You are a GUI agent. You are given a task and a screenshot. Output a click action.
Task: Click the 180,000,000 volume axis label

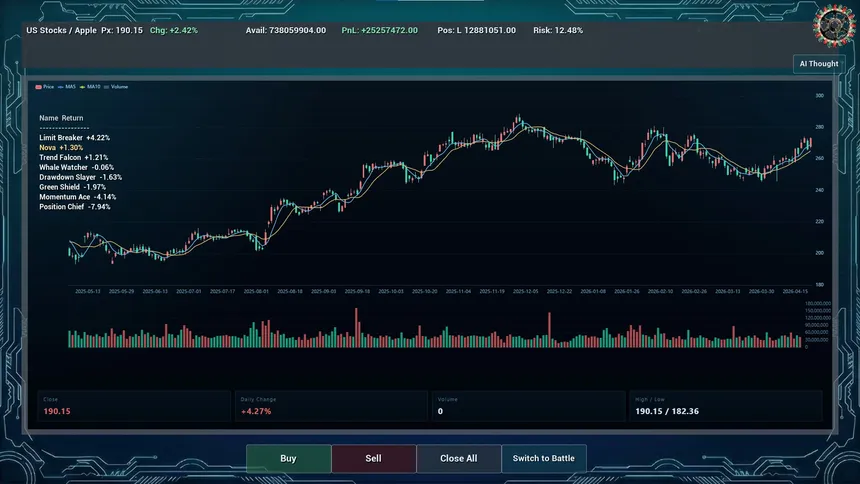[x=818, y=303]
